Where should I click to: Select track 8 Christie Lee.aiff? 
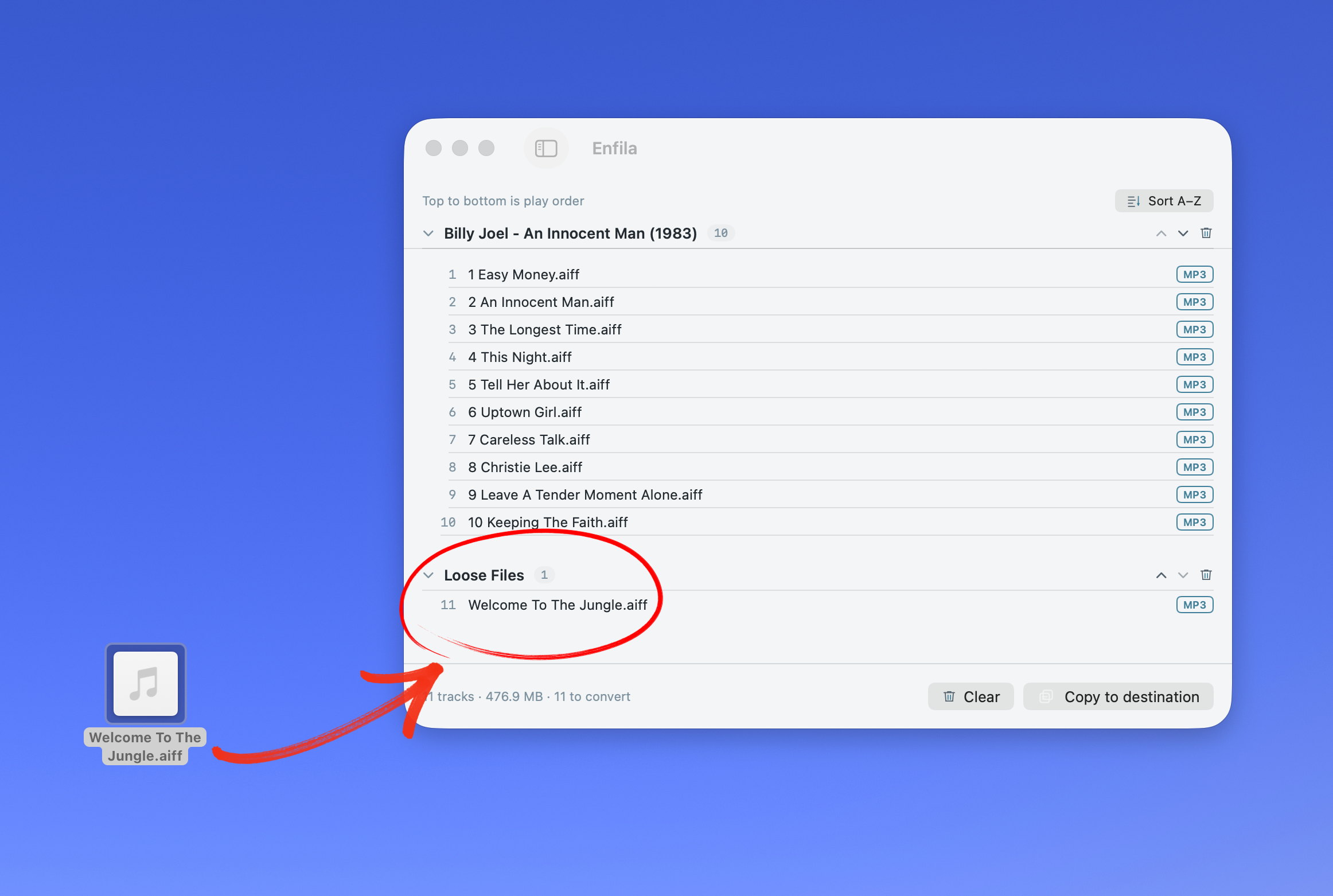tap(826, 468)
